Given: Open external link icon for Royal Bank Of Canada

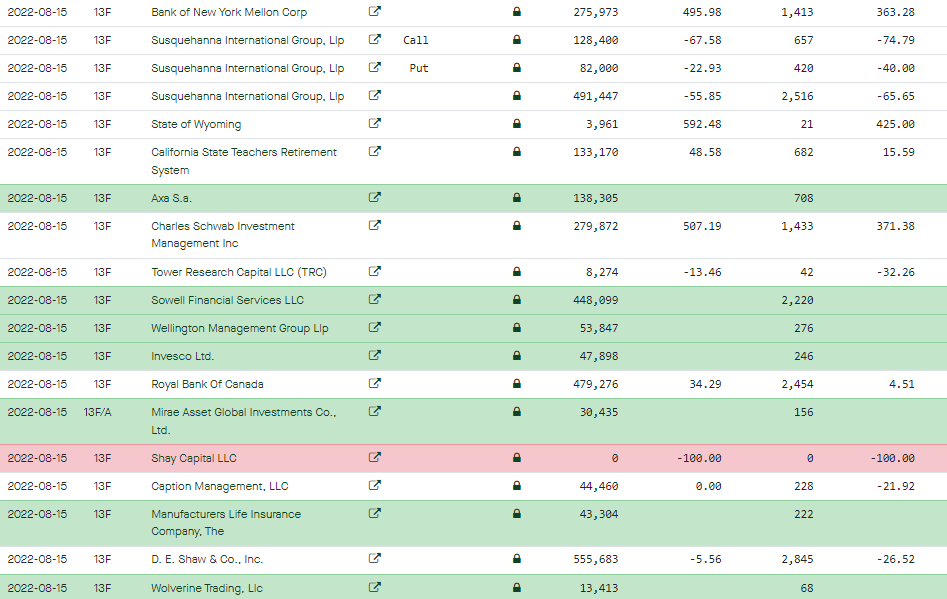Looking at the screenshot, I should click(x=374, y=383).
